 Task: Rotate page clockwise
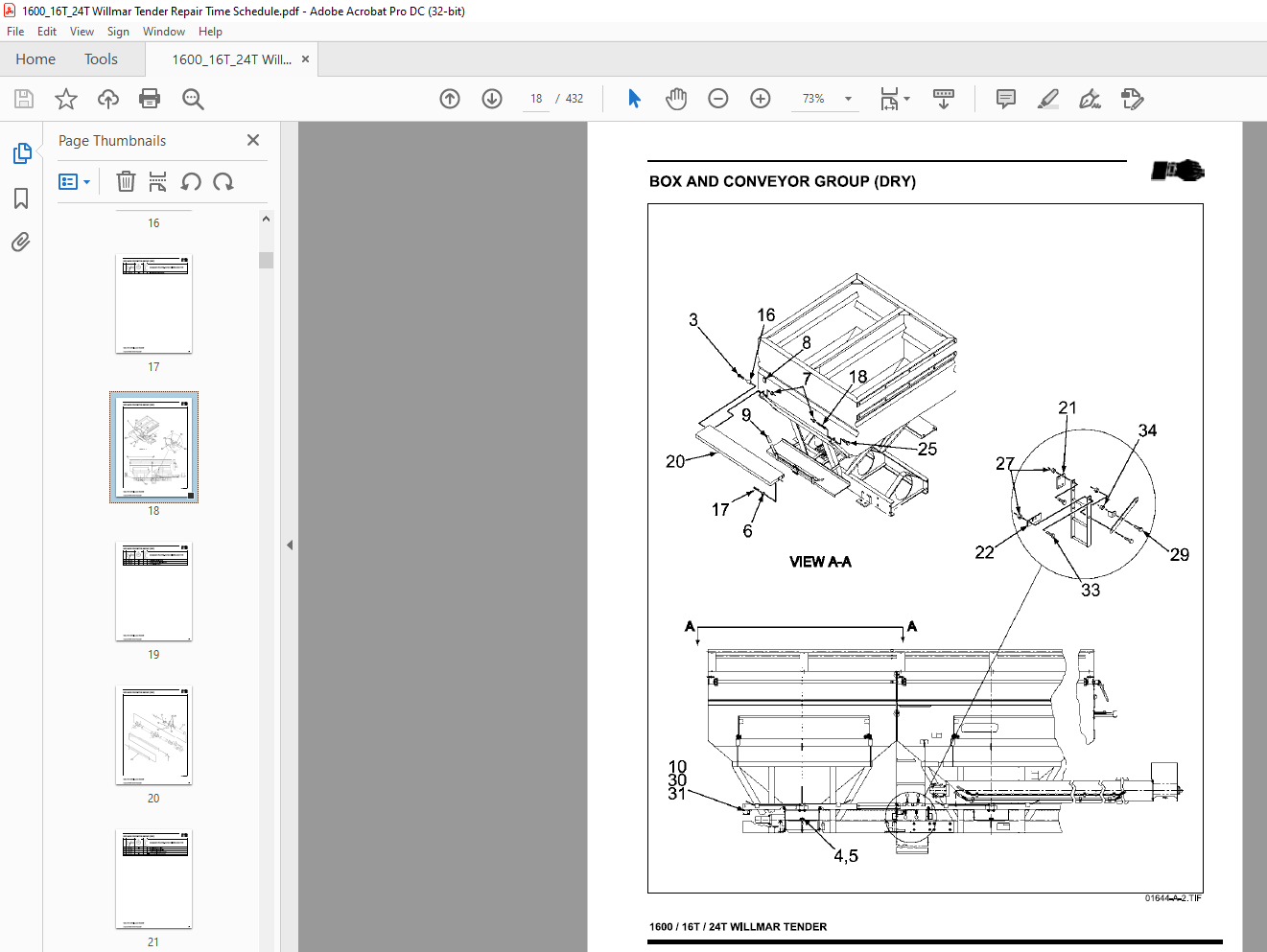click(223, 181)
